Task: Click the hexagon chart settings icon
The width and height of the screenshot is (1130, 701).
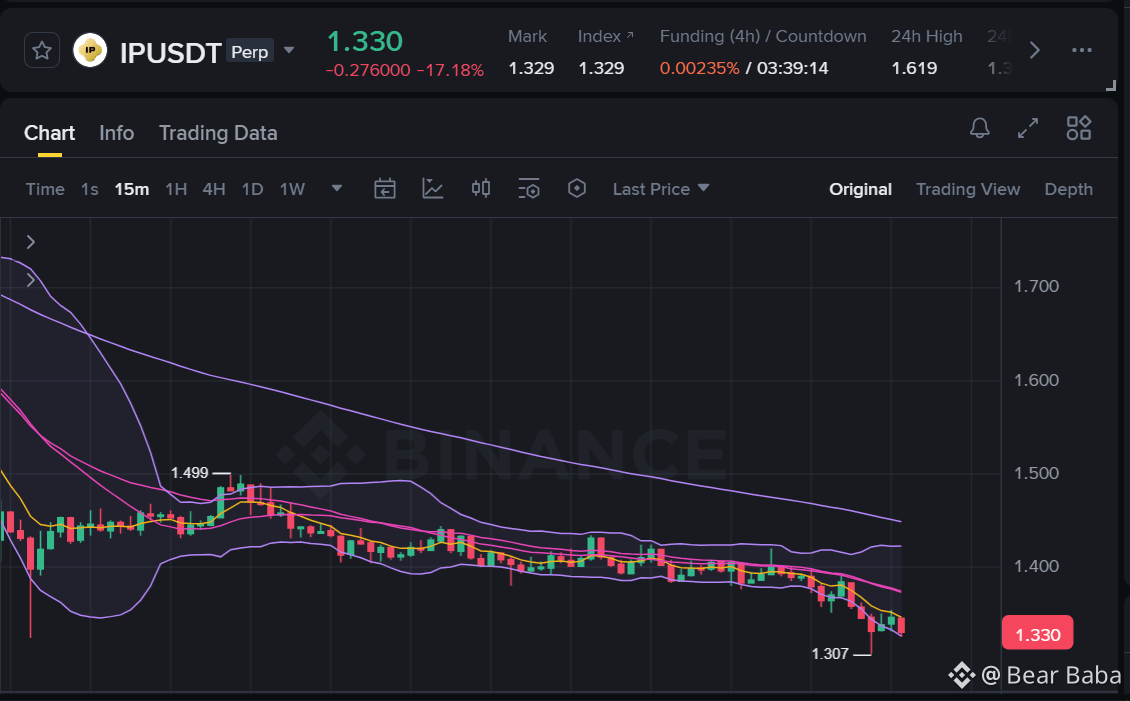Action: tap(577, 189)
